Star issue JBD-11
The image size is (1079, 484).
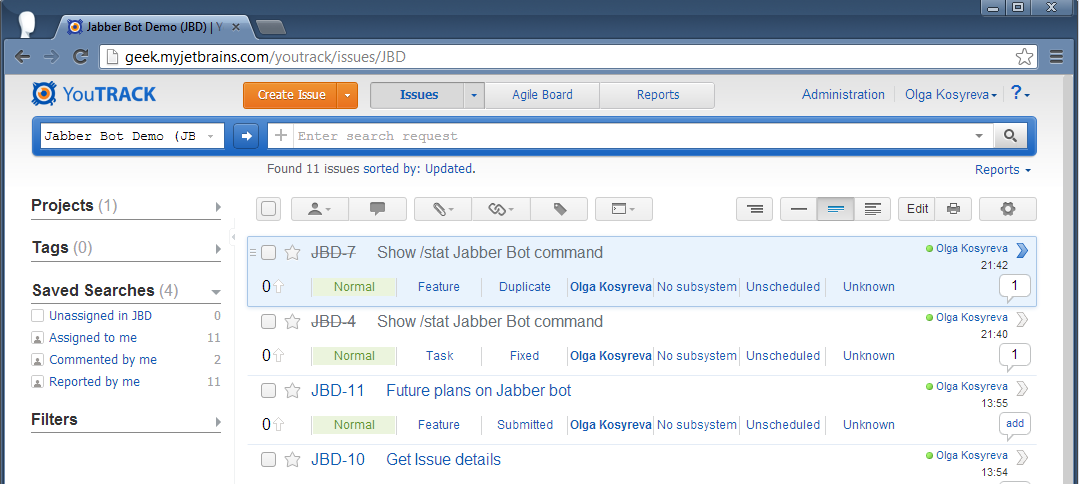(x=292, y=391)
